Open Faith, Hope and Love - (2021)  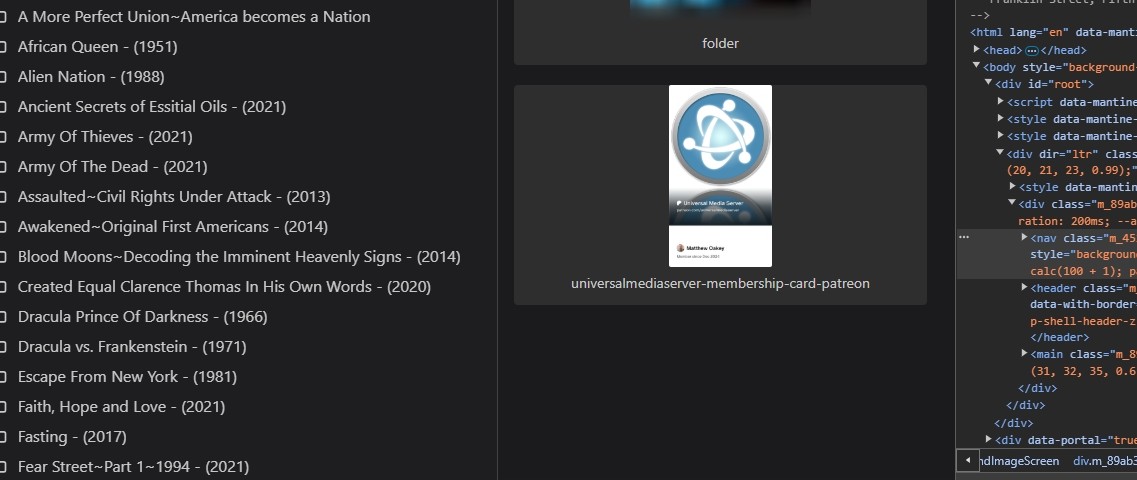(121, 407)
